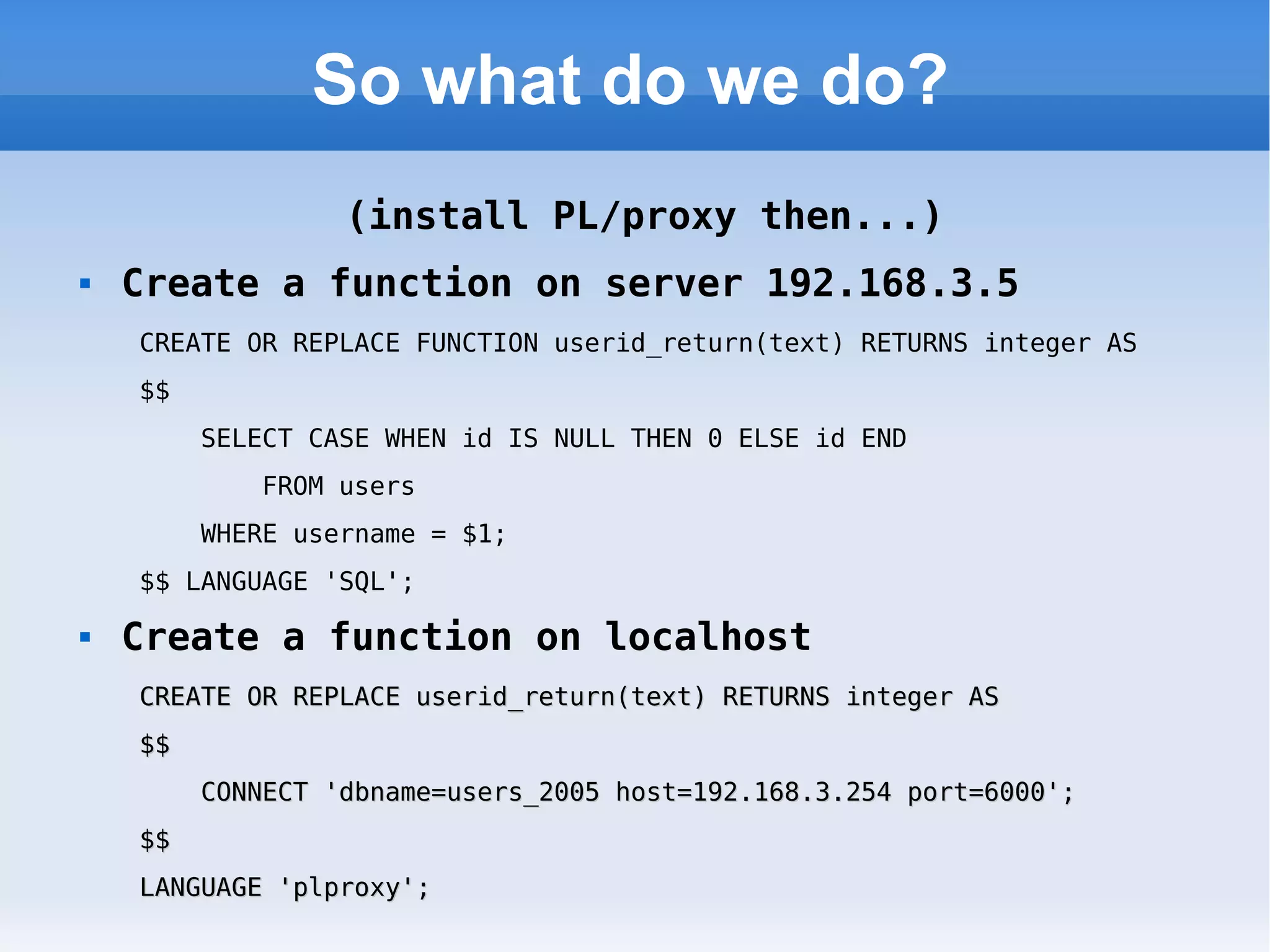Click the first '$$' under server function
The width and height of the screenshot is (1270, 952).
click(154, 391)
